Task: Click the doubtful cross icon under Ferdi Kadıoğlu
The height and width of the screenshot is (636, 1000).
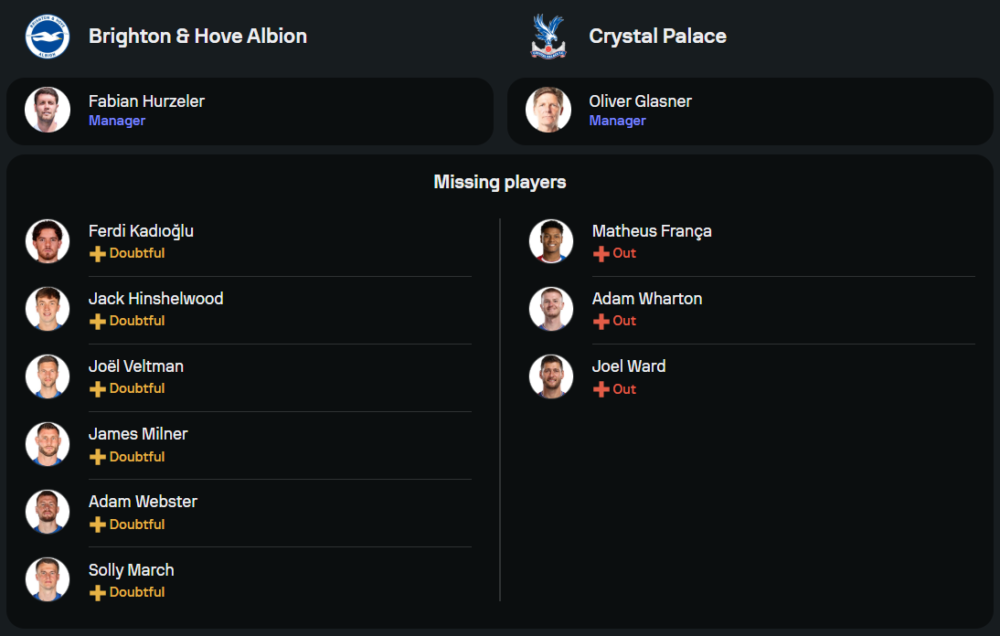Action: tap(97, 254)
